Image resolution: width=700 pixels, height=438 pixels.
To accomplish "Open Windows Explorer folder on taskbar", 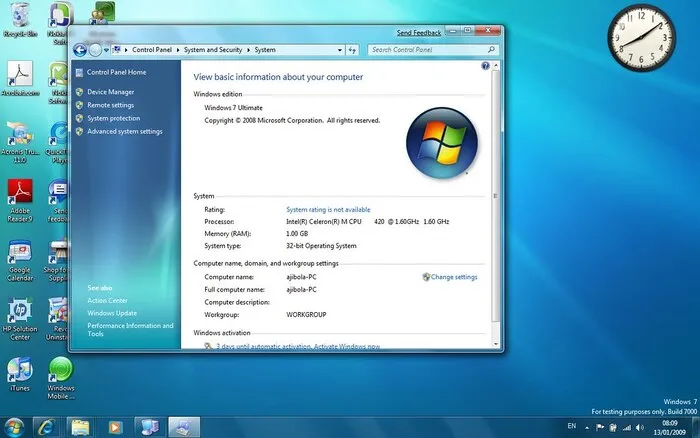I will pyautogui.click(x=80, y=428).
